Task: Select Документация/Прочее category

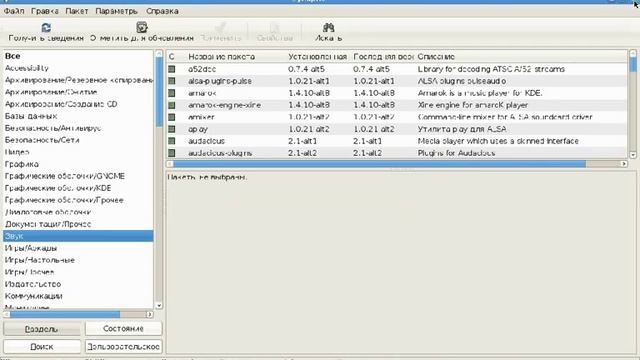Action: point(78,224)
